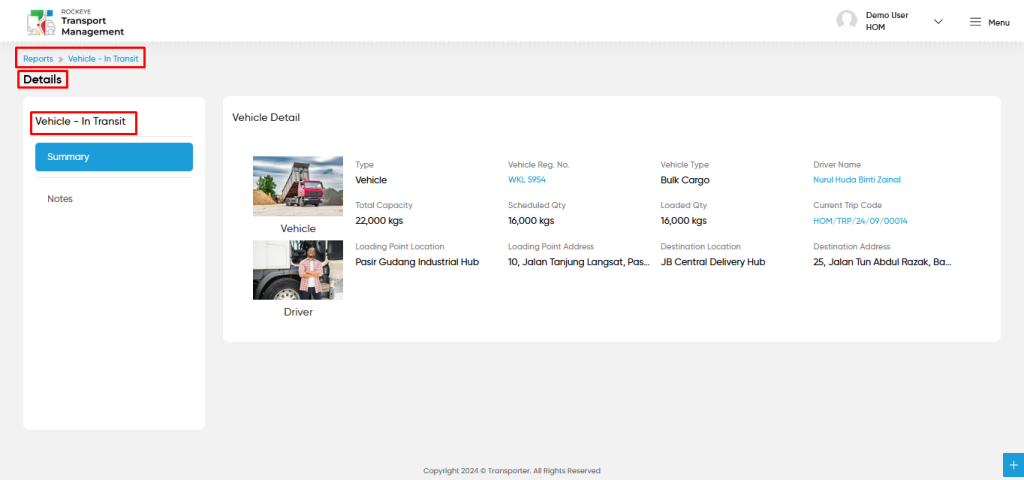
Task: Go to Reports breadcrumb link
Action: tap(38, 59)
